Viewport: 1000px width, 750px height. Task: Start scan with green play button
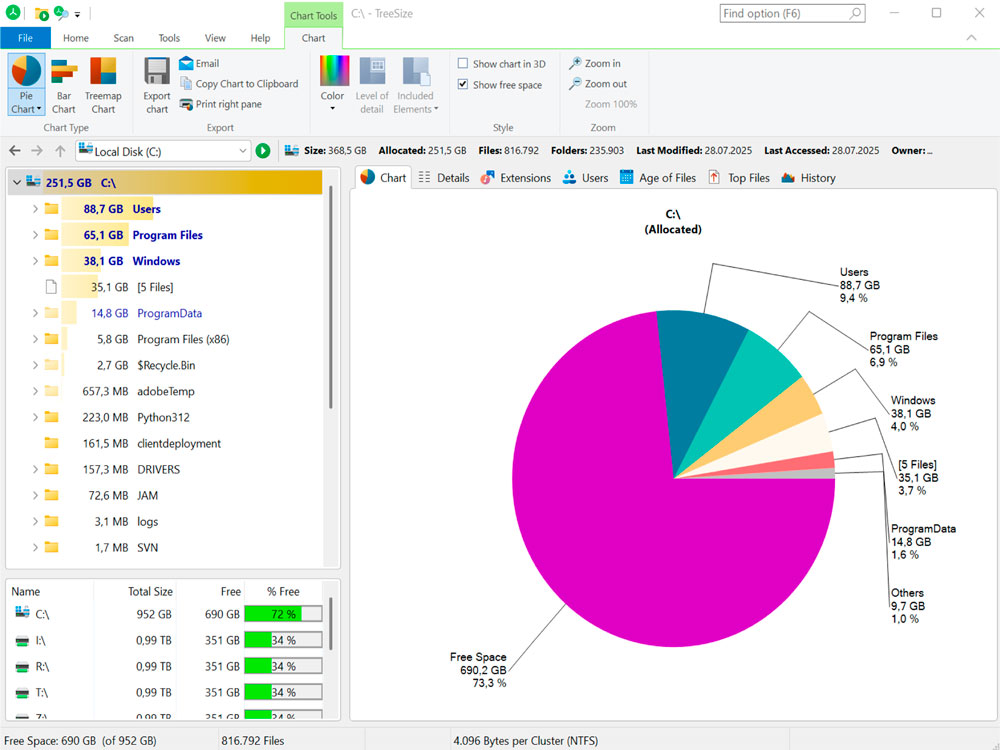[x=263, y=151]
